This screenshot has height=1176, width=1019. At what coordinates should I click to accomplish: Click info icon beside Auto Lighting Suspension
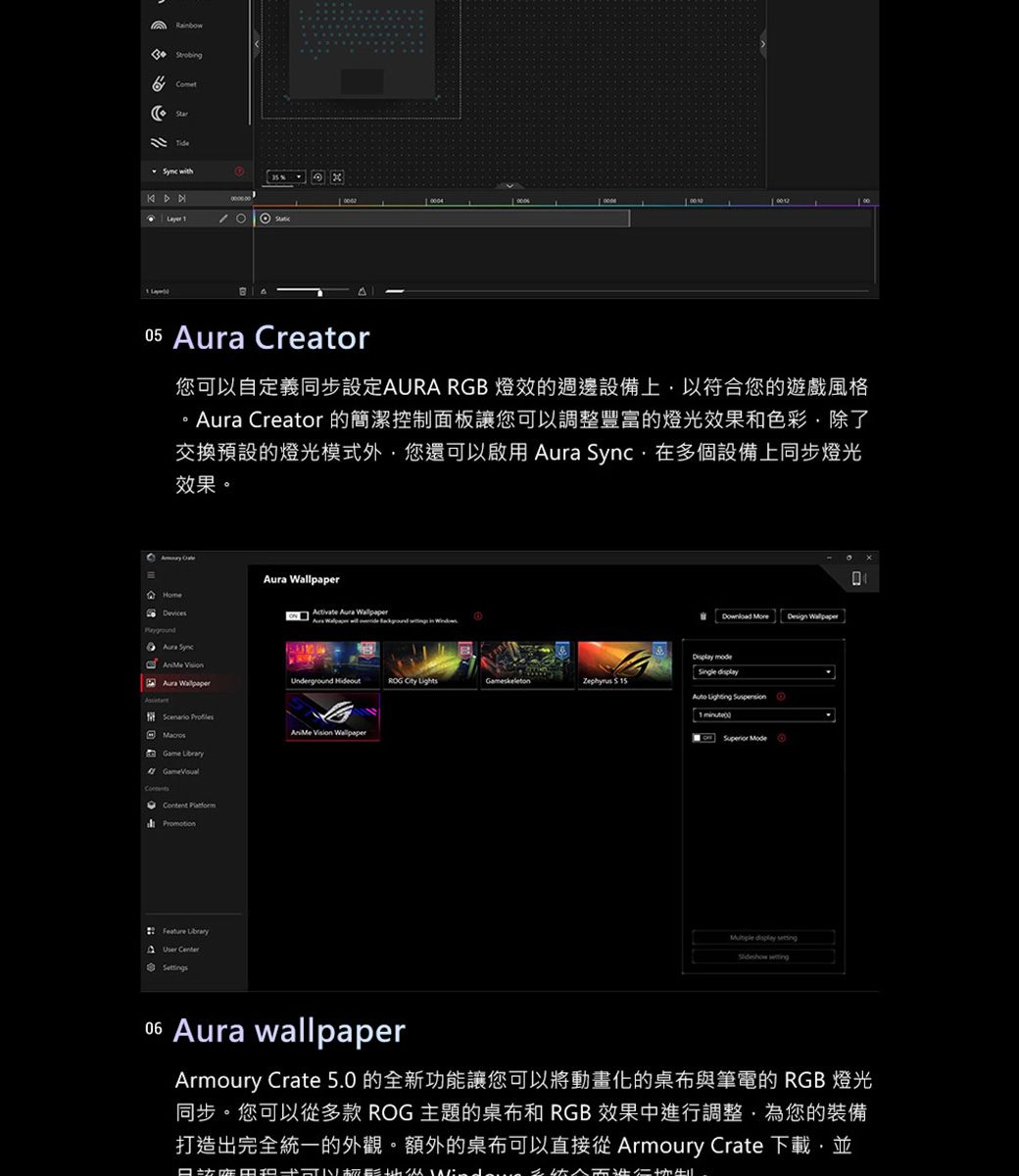click(781, 697)
